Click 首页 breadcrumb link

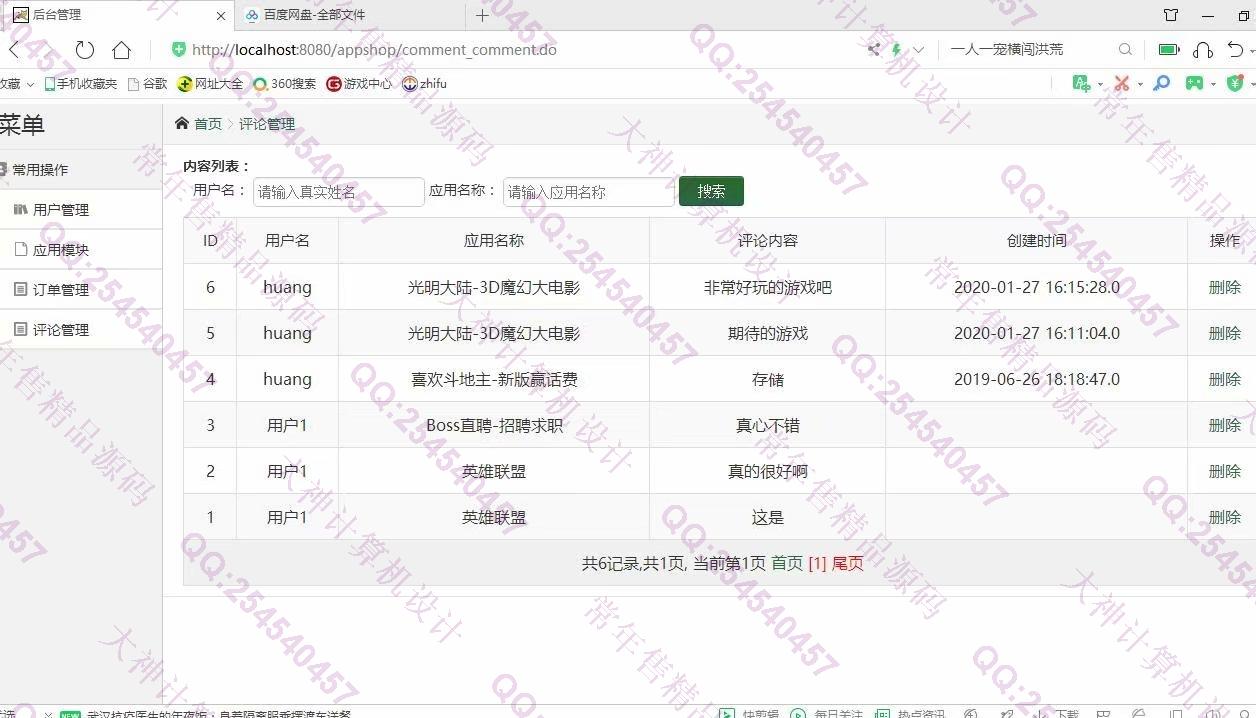coord(208,124)
